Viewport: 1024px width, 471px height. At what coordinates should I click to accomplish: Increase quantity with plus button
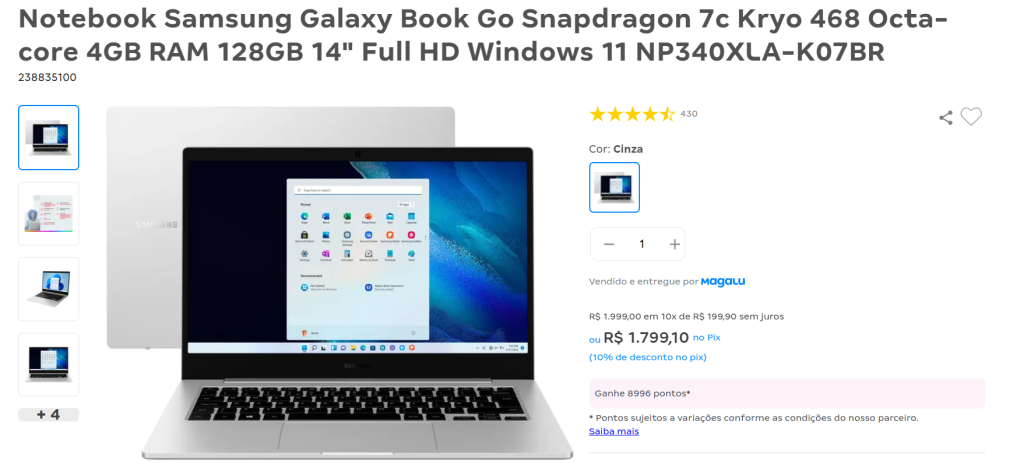[x=675, y=244]
